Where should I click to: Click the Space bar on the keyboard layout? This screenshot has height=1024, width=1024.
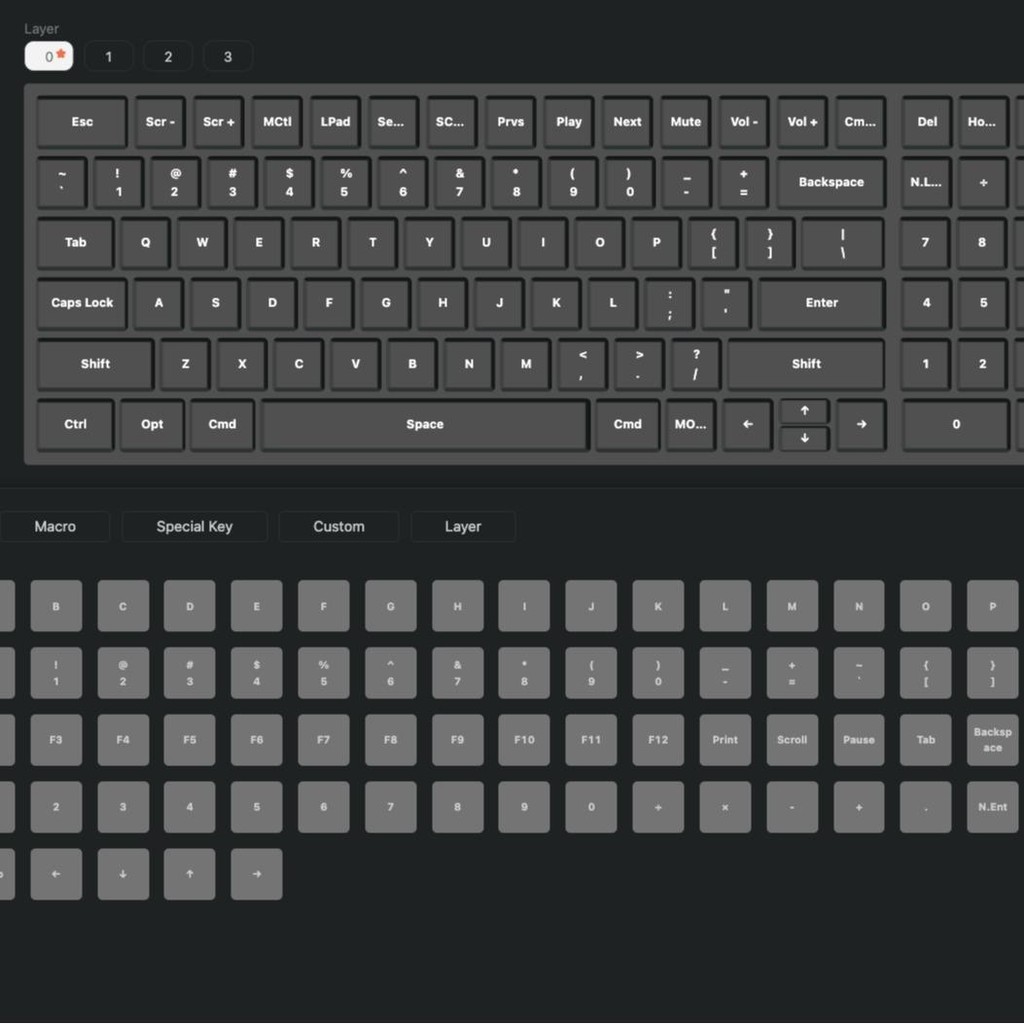pyautogui.click(x=425, y=424)
